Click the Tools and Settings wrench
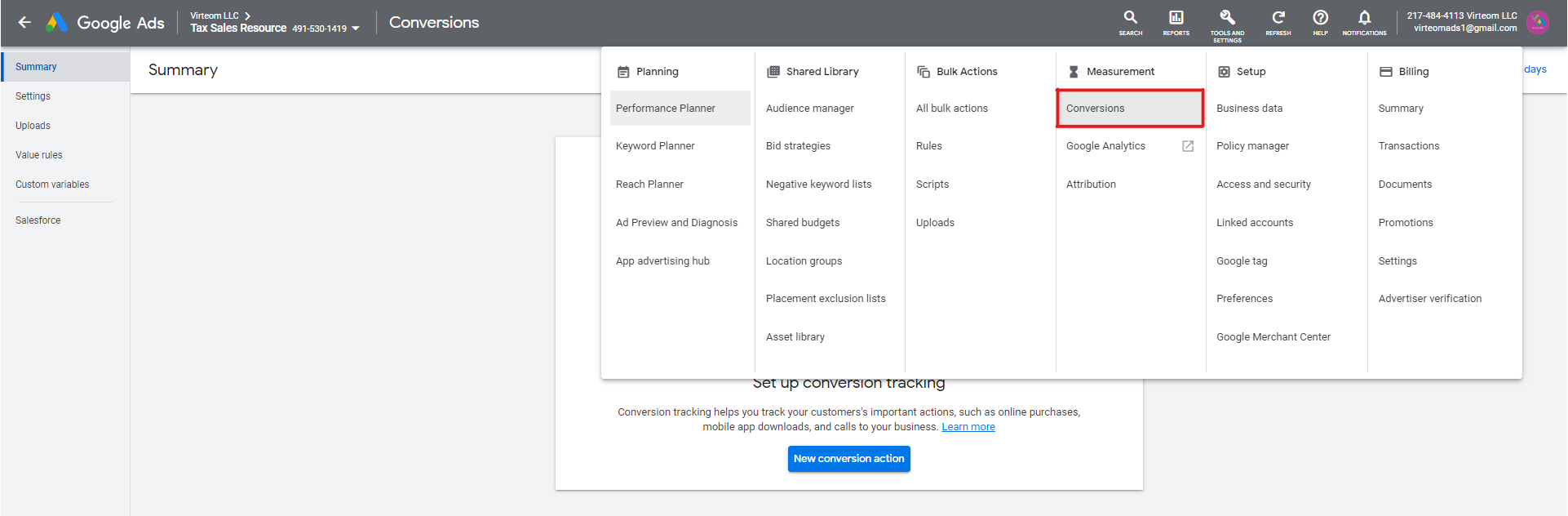The image size is (1568, 516). tap(1227, 18)
